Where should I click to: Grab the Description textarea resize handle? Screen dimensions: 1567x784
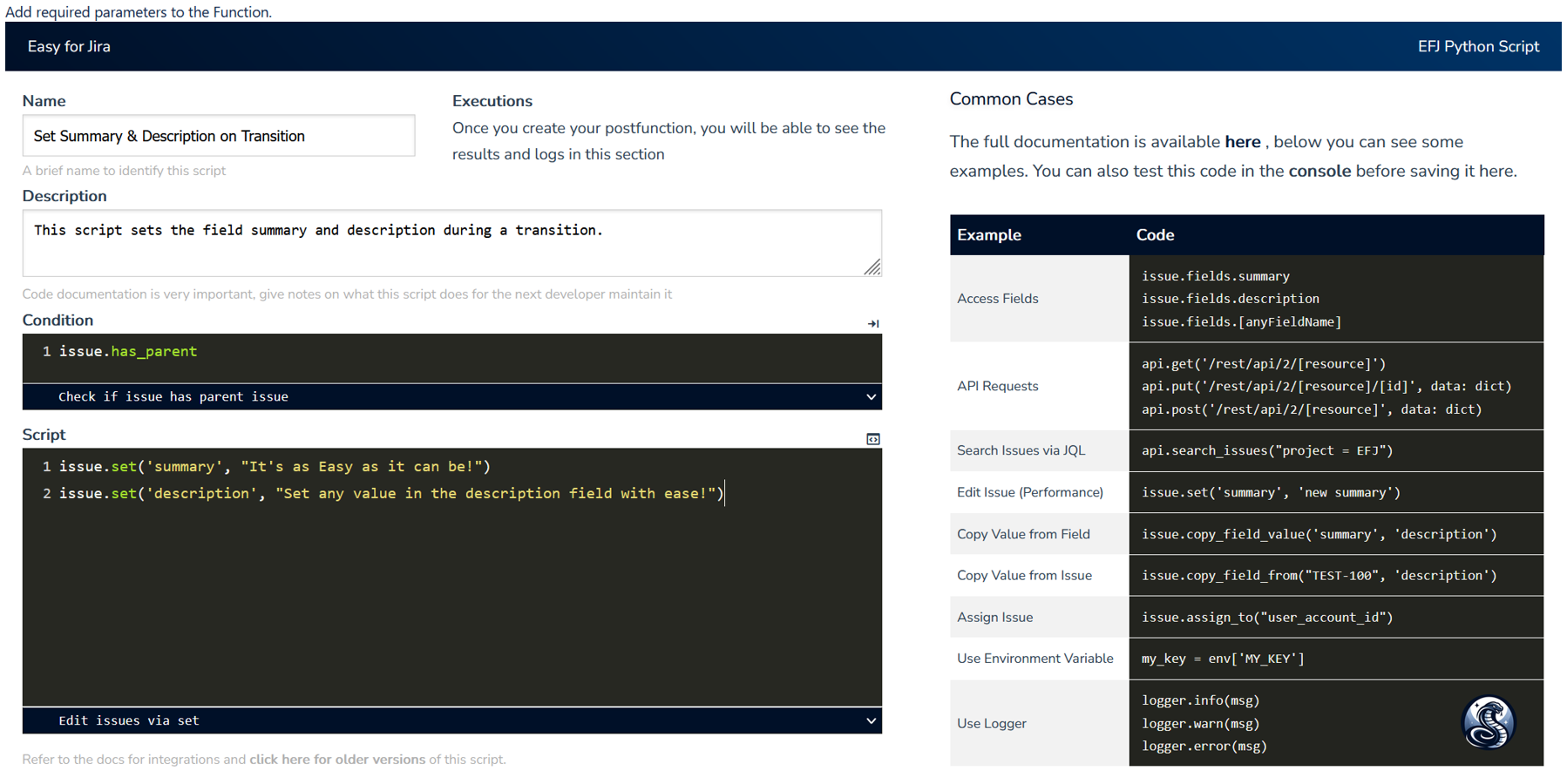(x=872, y=267)
